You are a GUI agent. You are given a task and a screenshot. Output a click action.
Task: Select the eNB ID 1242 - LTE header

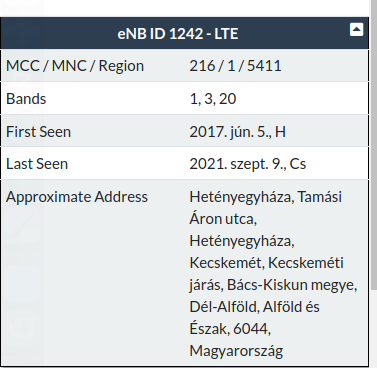(x=178, y=34)
